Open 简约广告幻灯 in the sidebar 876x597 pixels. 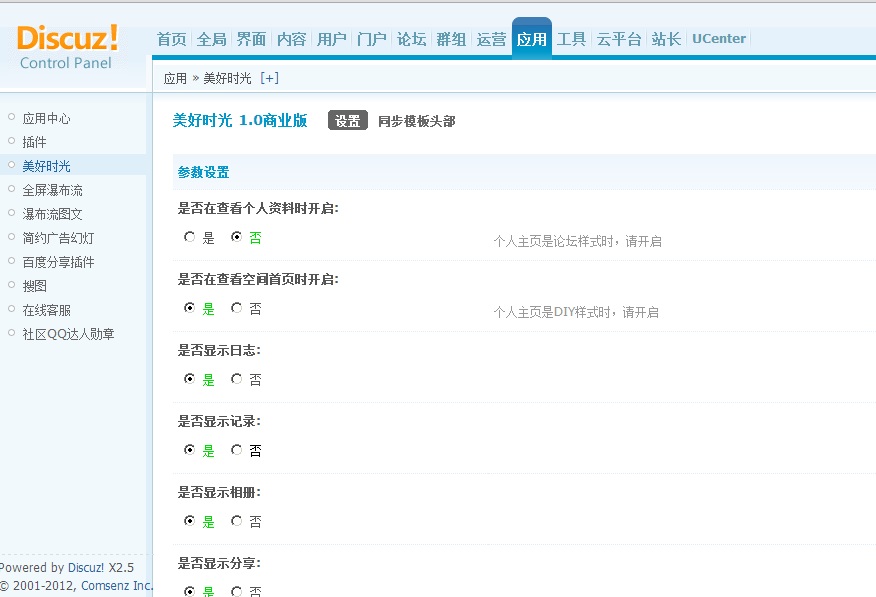point(58,238)
